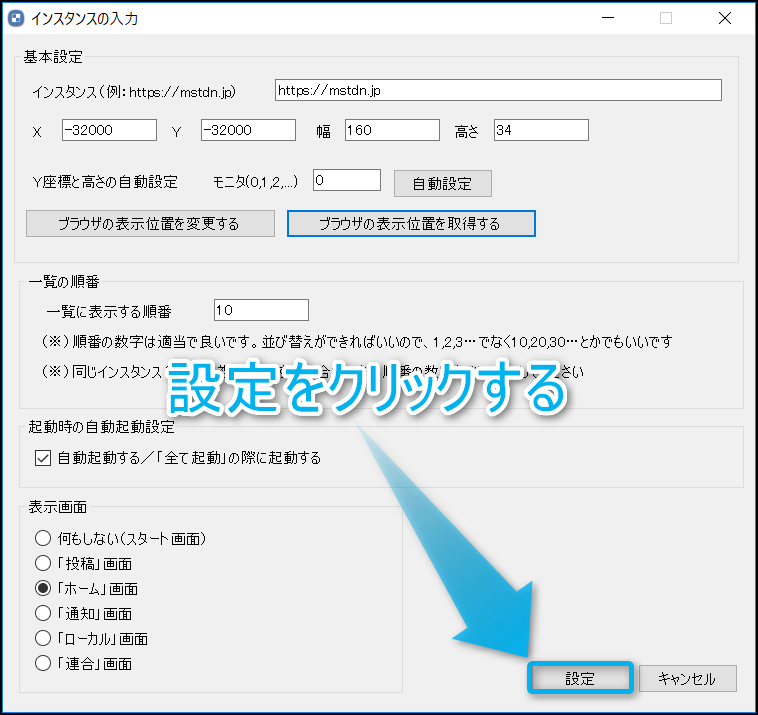Pick the 「連合」画面 radio option
This screenshot has width=758, height=715.
[x=43, y=663]
